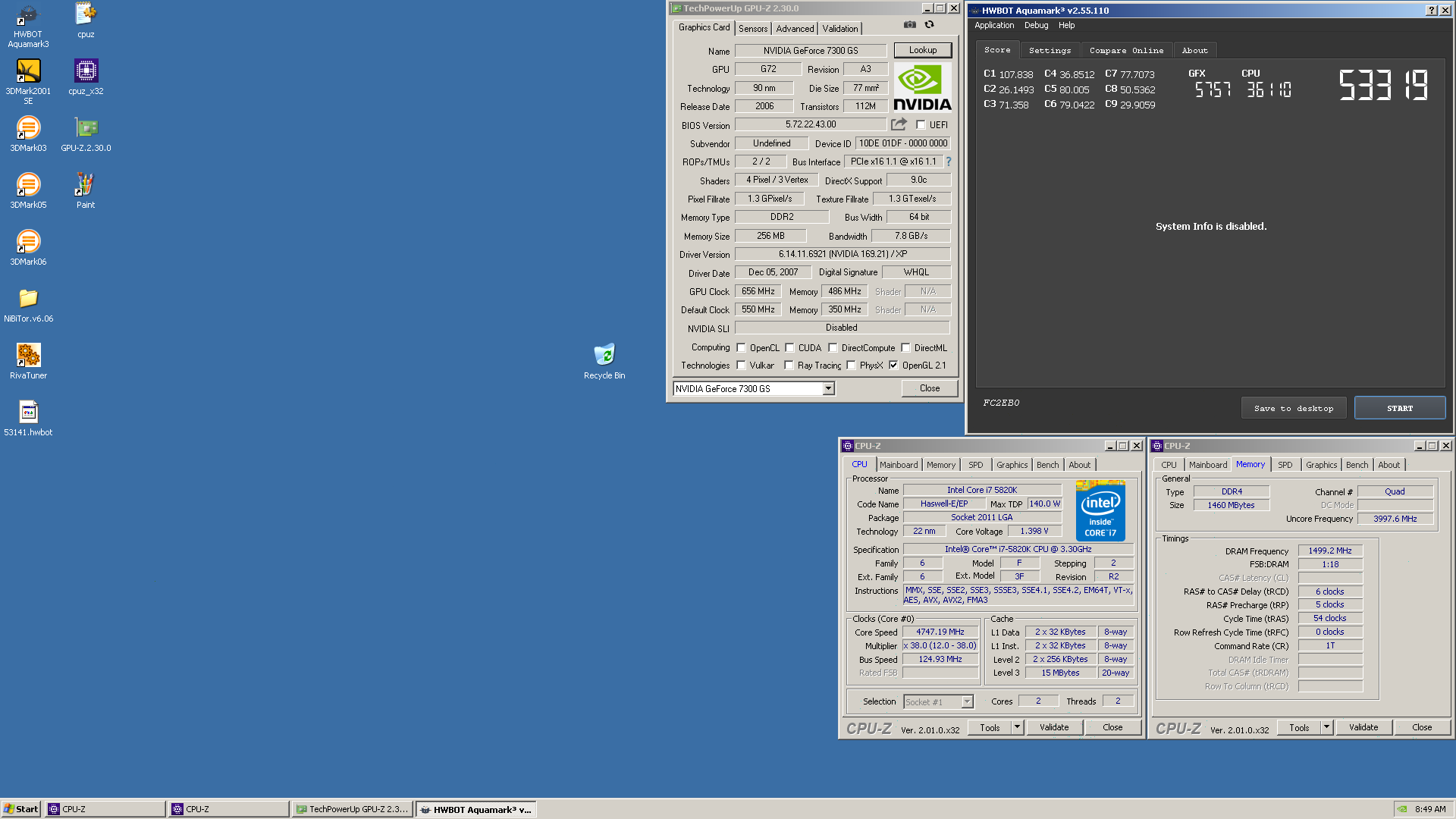Open the Recycle Bin
Viewport: 1456px width, 819px height.
(x=604, y=362)
